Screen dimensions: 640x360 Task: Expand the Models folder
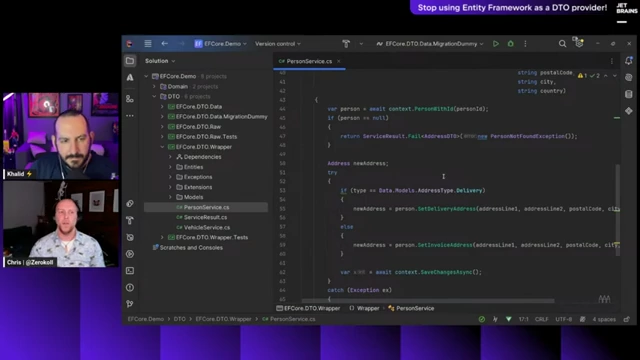[170, 197]
